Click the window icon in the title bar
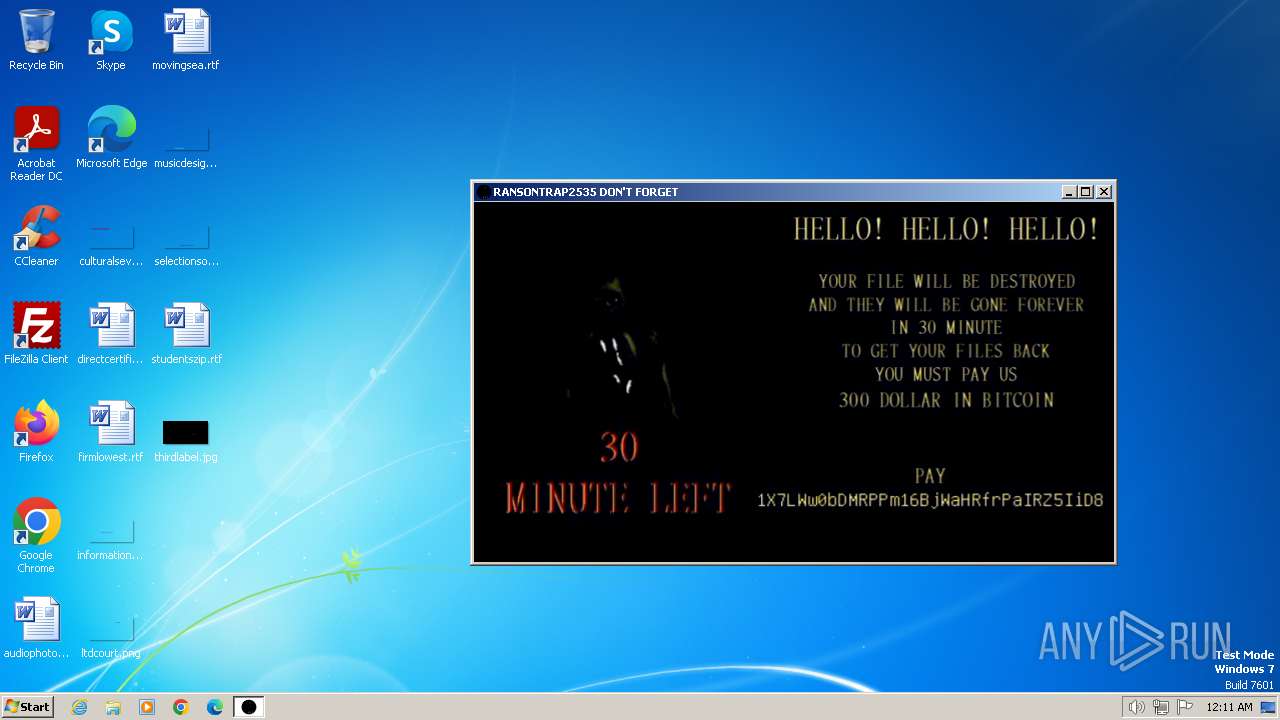 [x=483, y=192]
